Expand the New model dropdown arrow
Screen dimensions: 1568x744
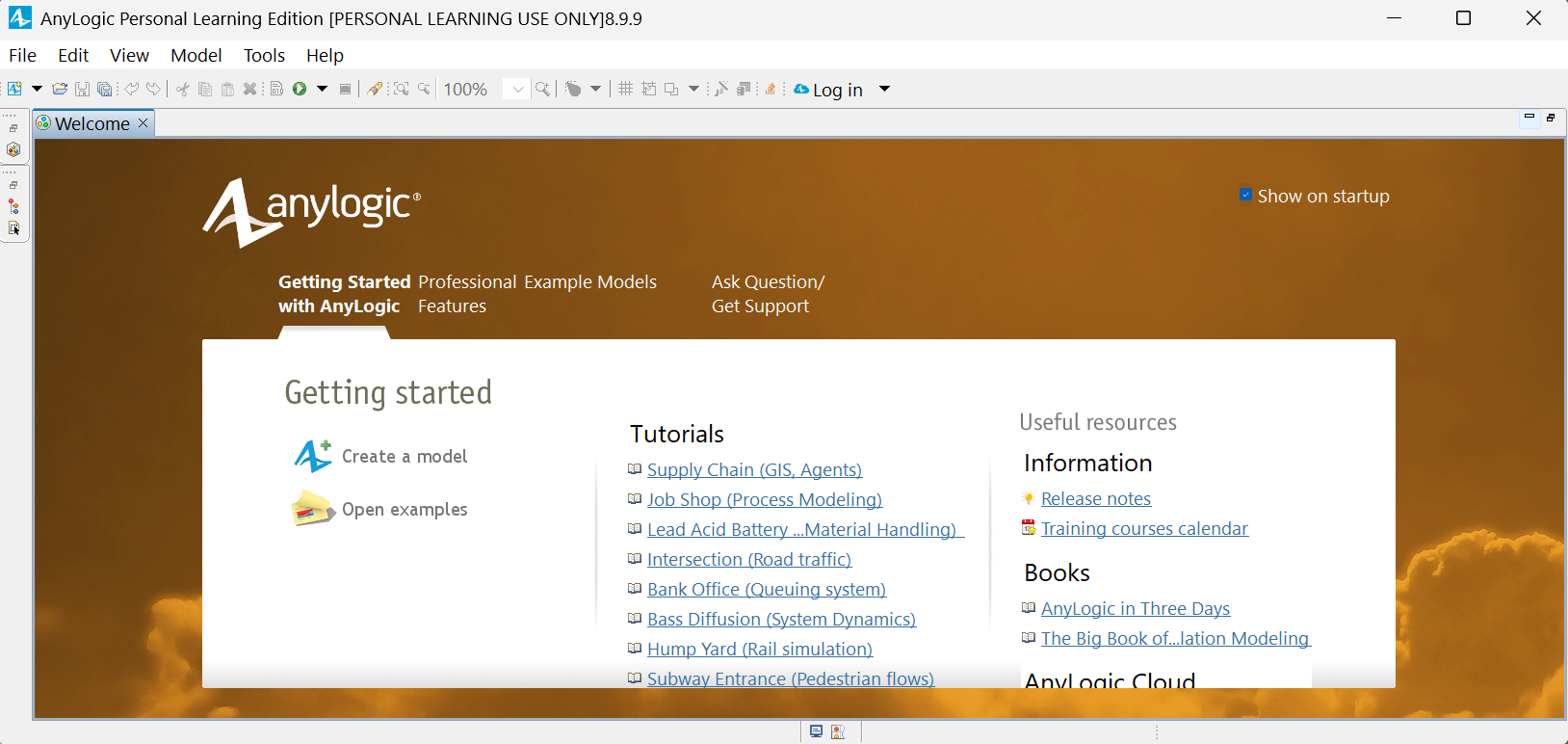[x=37, y=89]
